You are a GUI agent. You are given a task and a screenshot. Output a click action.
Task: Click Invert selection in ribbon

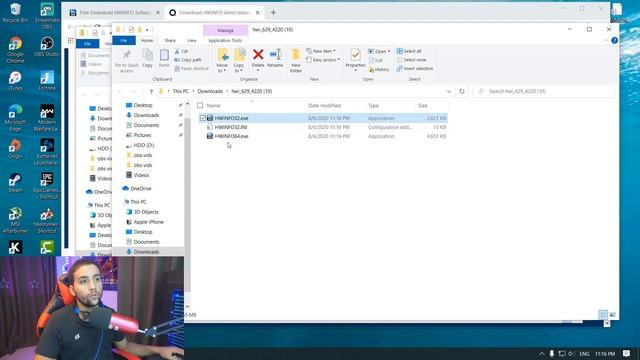(x=415, y=69)
